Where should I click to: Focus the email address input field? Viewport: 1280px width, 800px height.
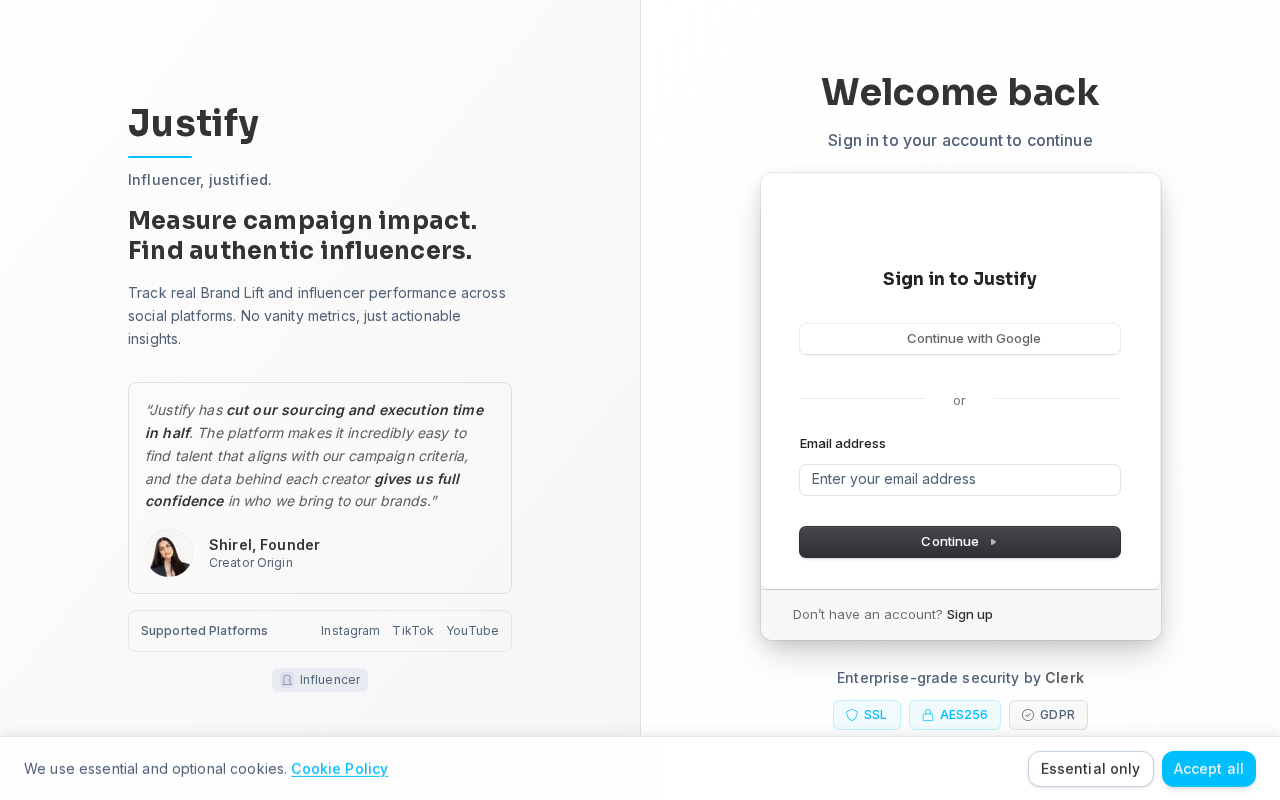pyautogui.click(x=960, y=480)
